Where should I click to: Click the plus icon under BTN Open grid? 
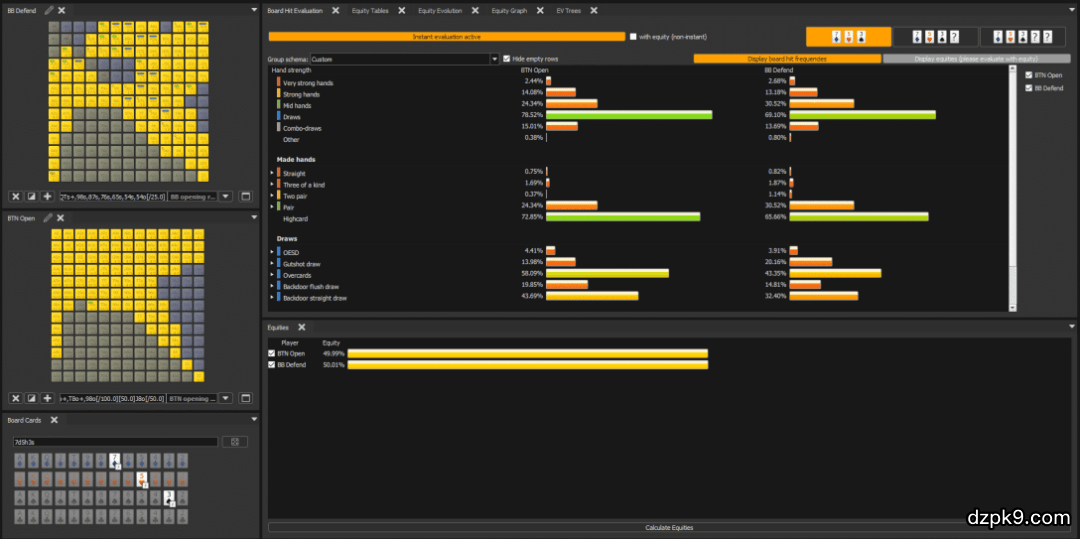pos(47,398)
